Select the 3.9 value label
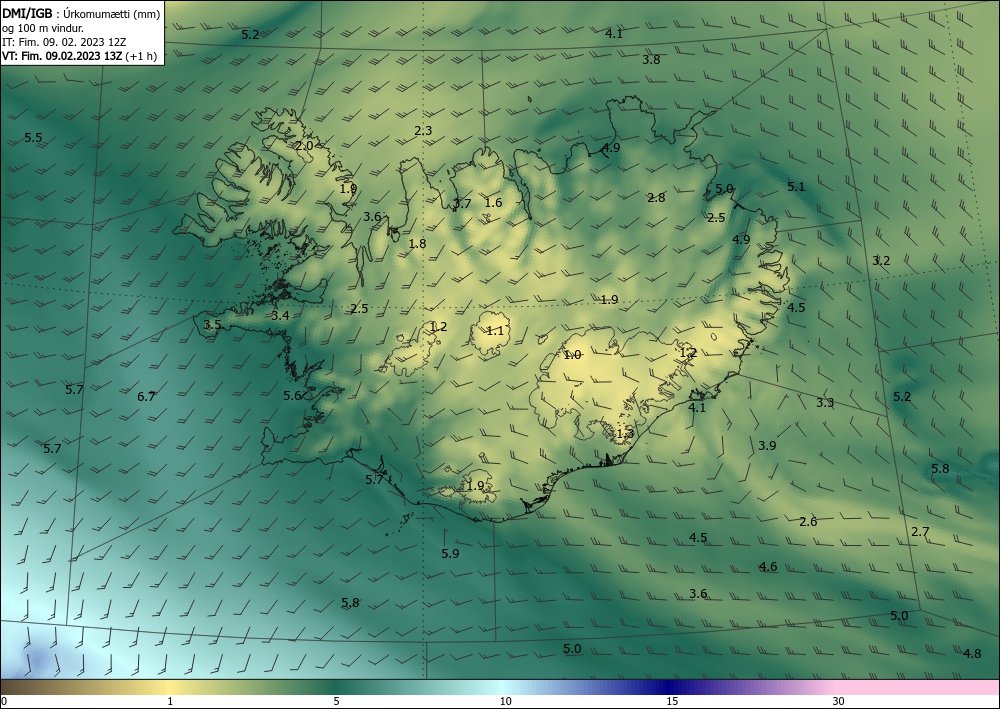This screenshot has height=709, width=1000. click(x=767, y=446)
